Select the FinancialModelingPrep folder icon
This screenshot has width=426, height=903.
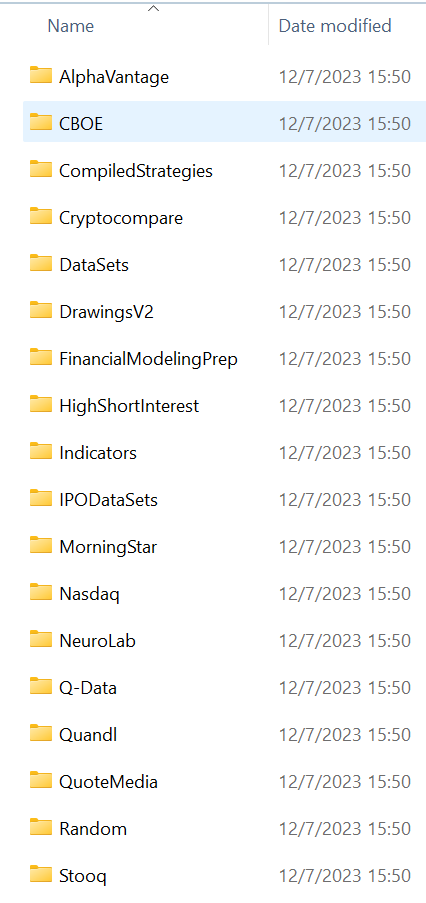[41, 358]
